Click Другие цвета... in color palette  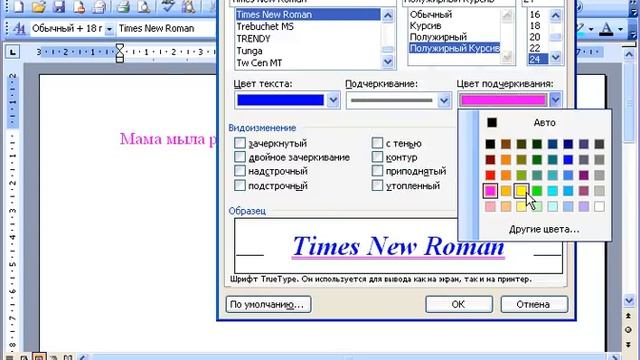(544, 229)
